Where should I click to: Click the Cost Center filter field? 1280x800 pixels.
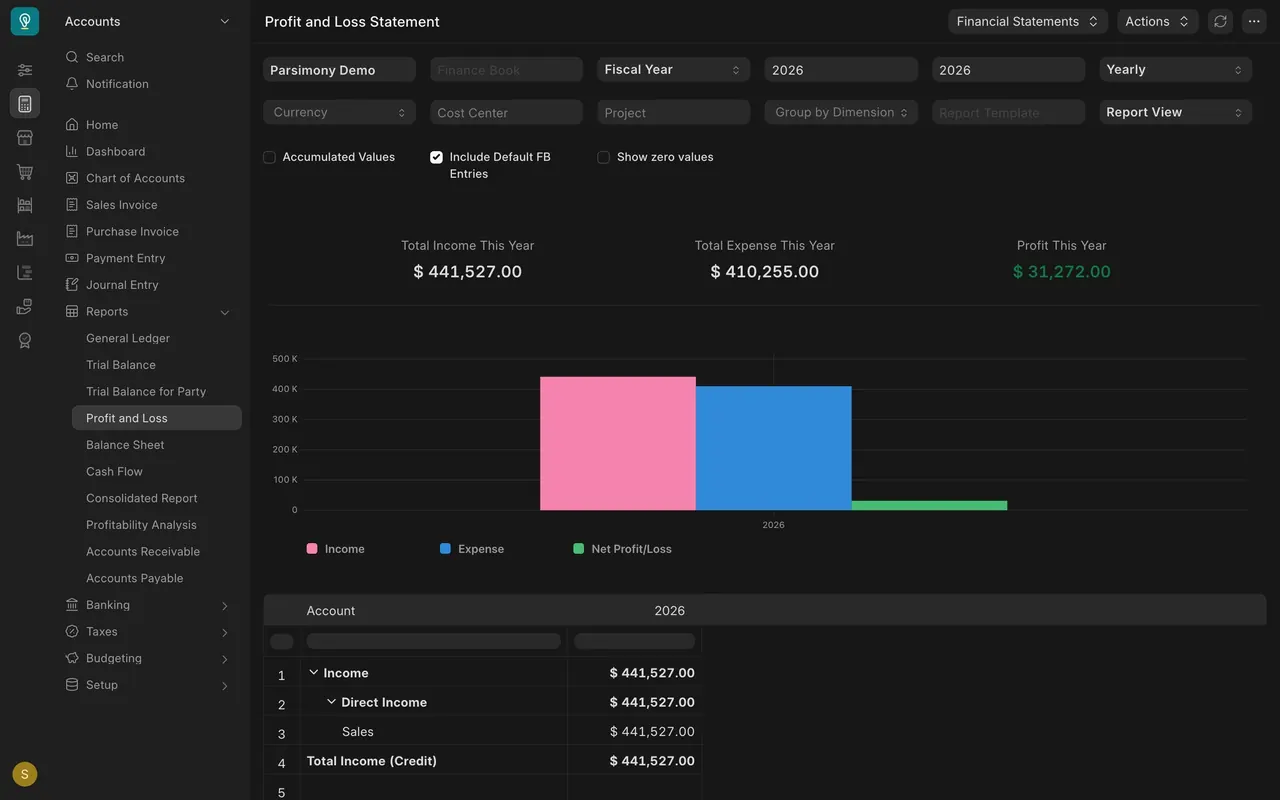coord(506,112)
